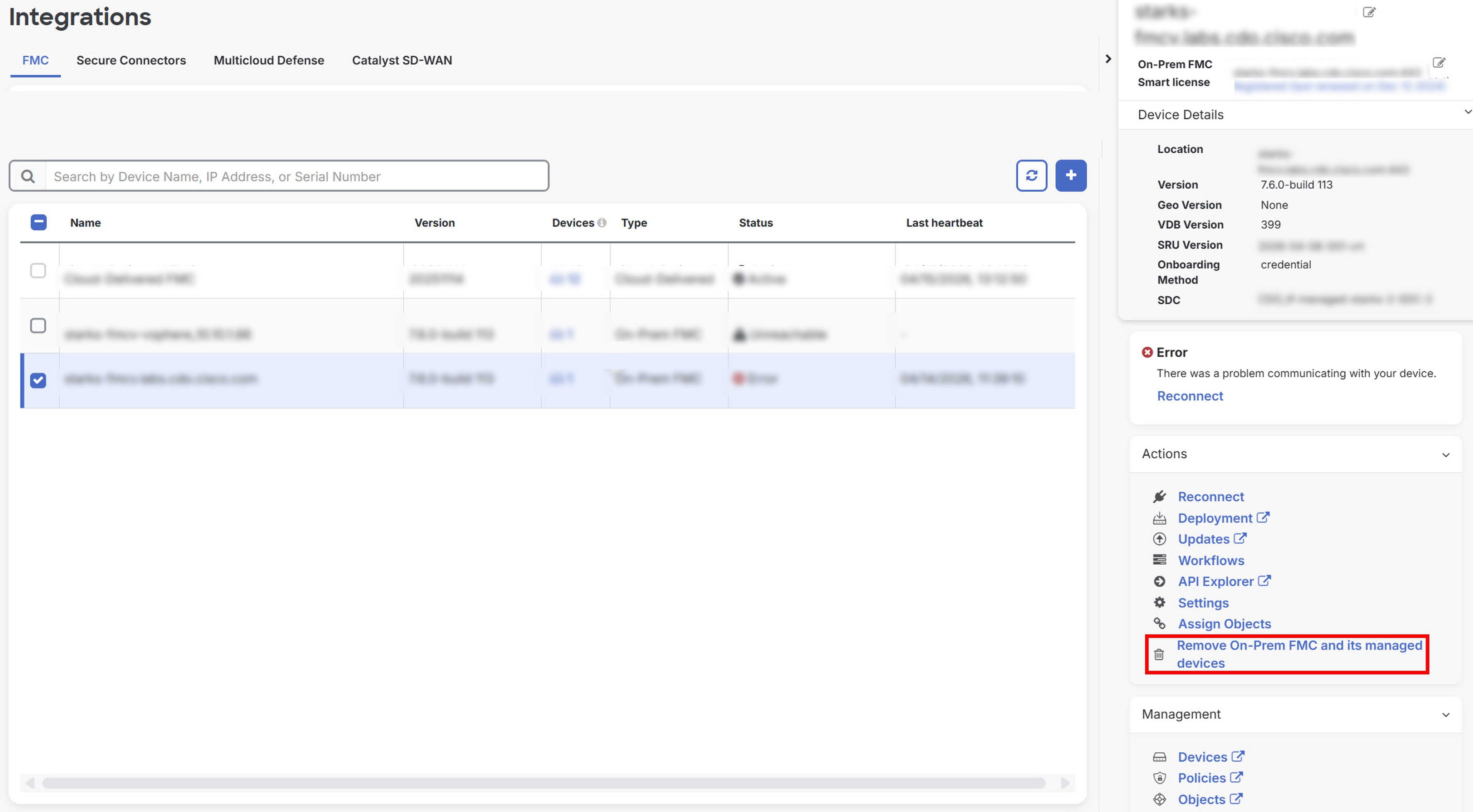Check the first row's checkbox
This screenshot has height=812, width=1473.
[x=38, y=270]
